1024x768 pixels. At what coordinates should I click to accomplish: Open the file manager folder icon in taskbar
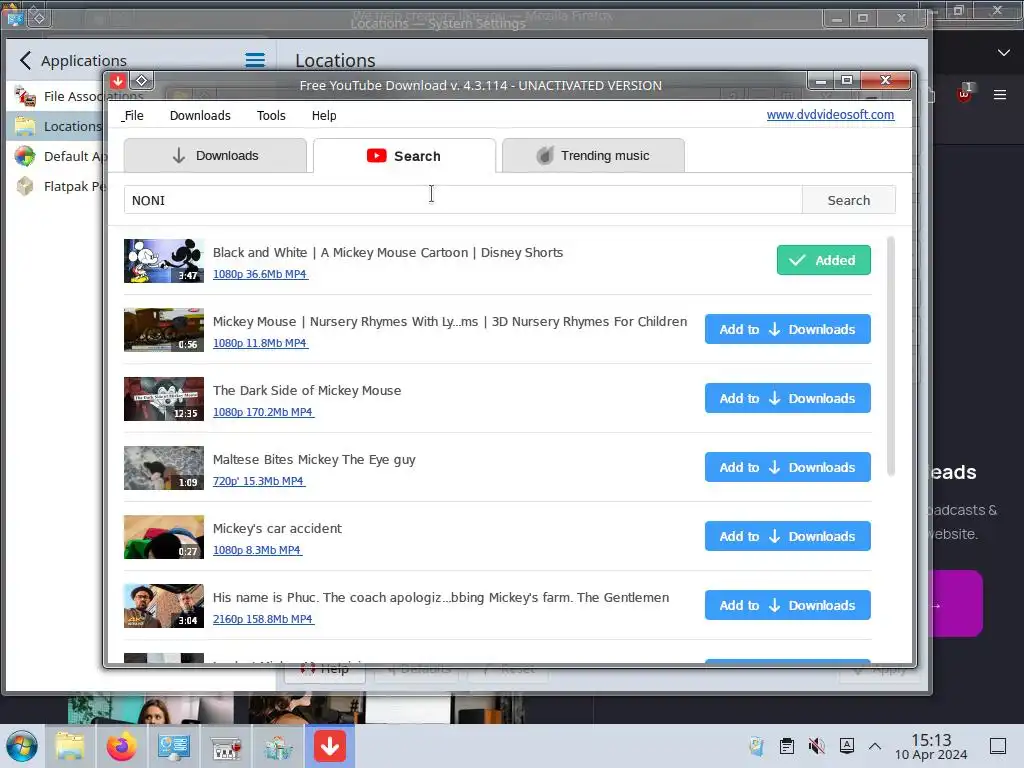pos(70,746)
